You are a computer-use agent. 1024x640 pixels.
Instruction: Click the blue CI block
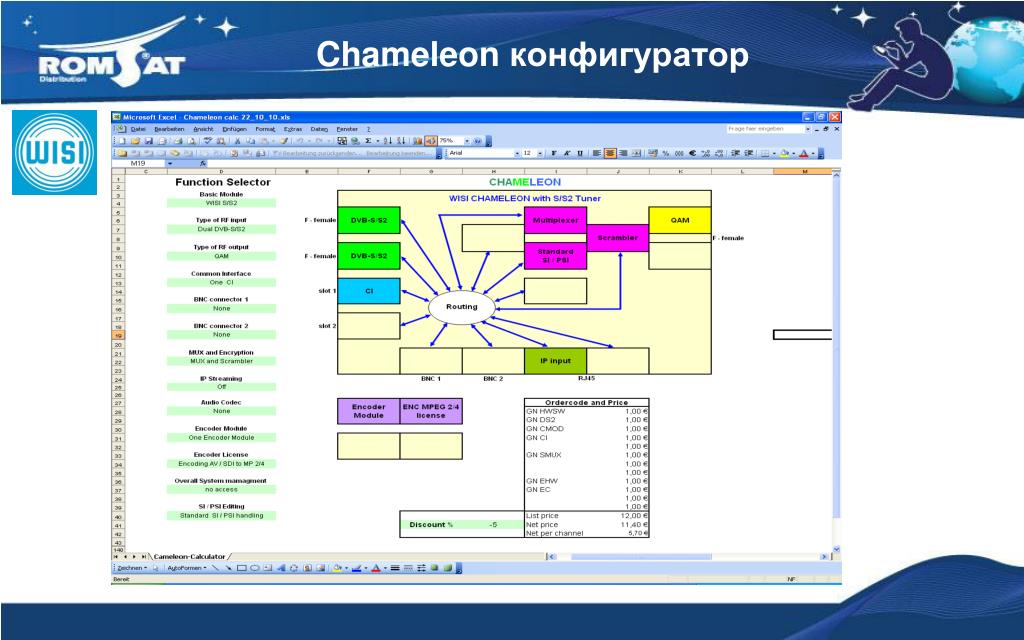coord(368,291)
